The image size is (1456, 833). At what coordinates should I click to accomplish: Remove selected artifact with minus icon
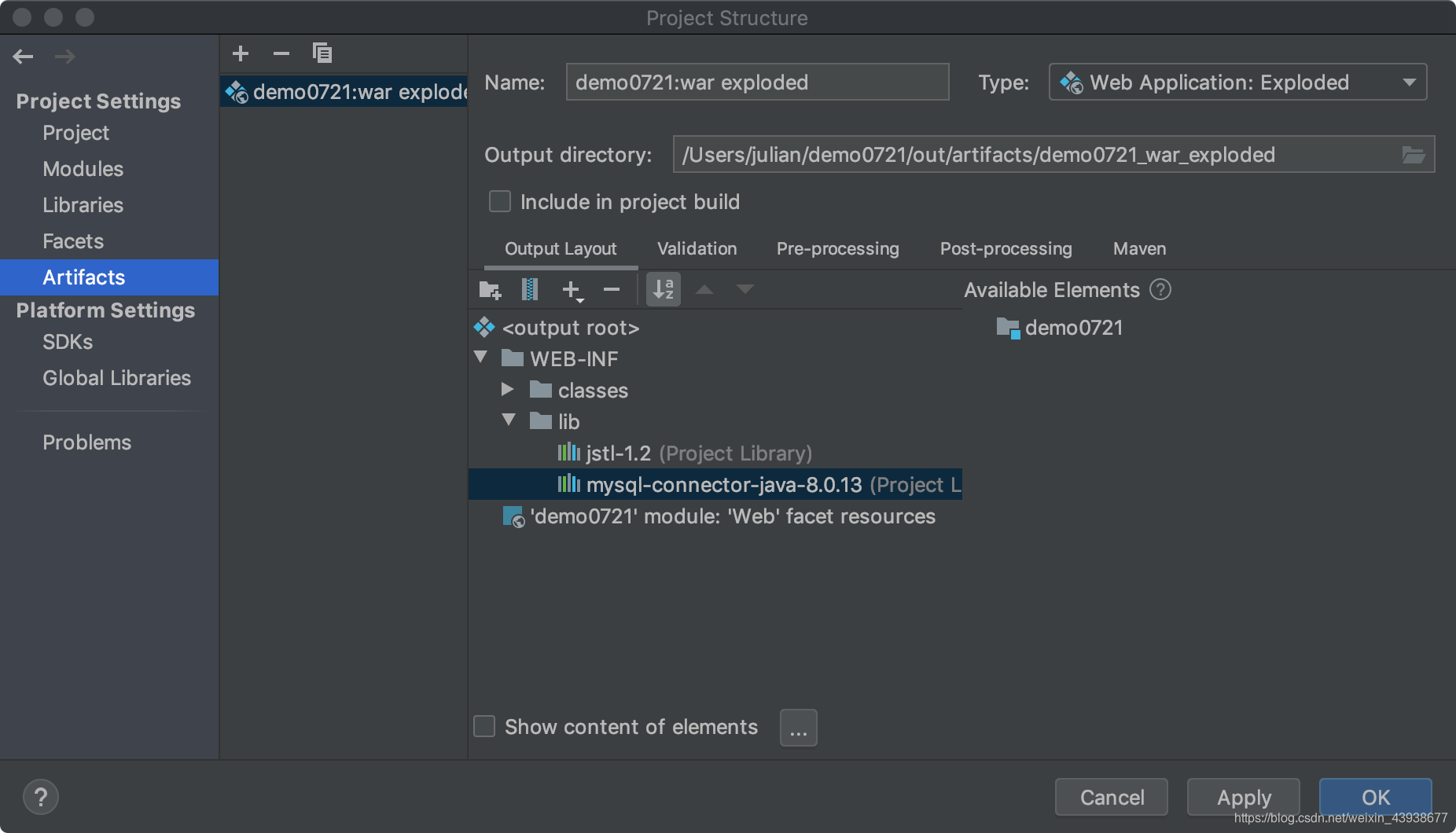click(x=281, y=53)
